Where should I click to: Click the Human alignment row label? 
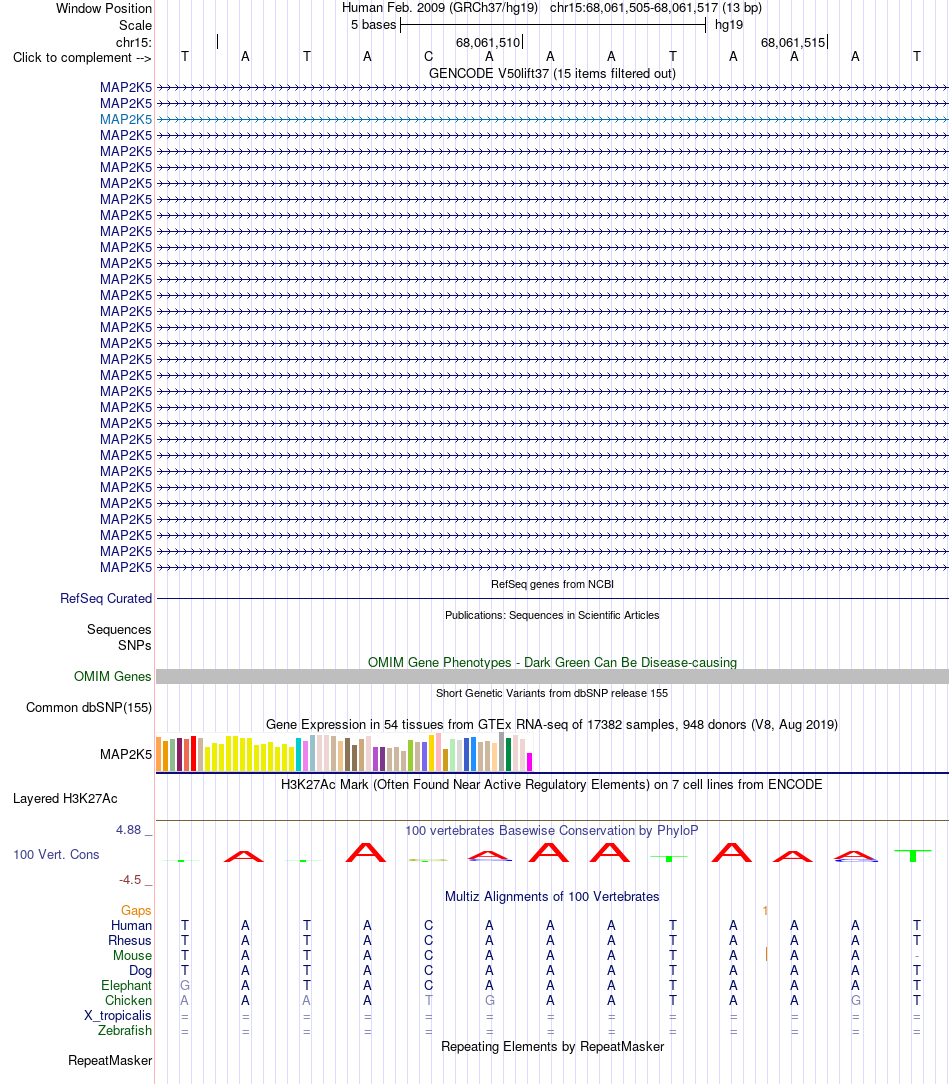(131, 926)
